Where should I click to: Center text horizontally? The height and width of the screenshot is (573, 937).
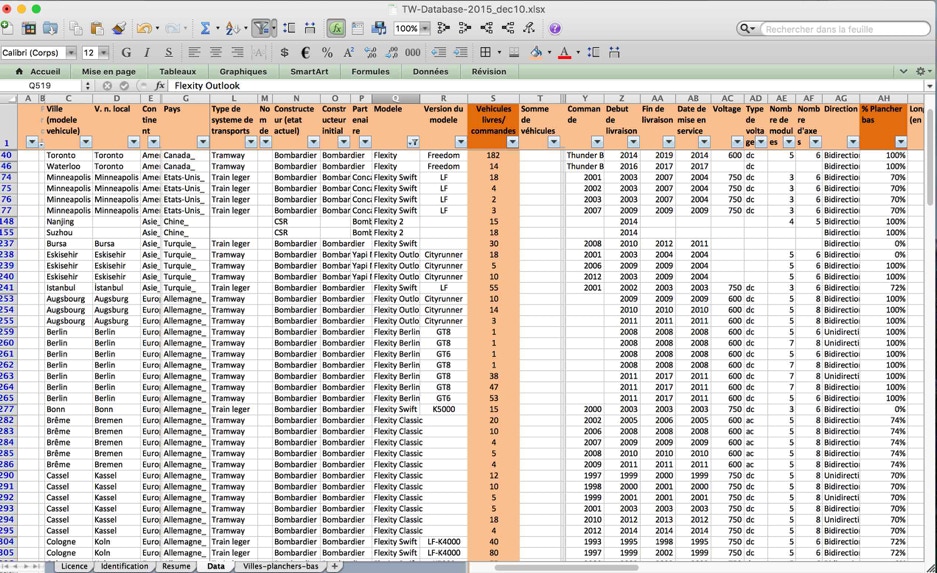(x=216, y=53)
